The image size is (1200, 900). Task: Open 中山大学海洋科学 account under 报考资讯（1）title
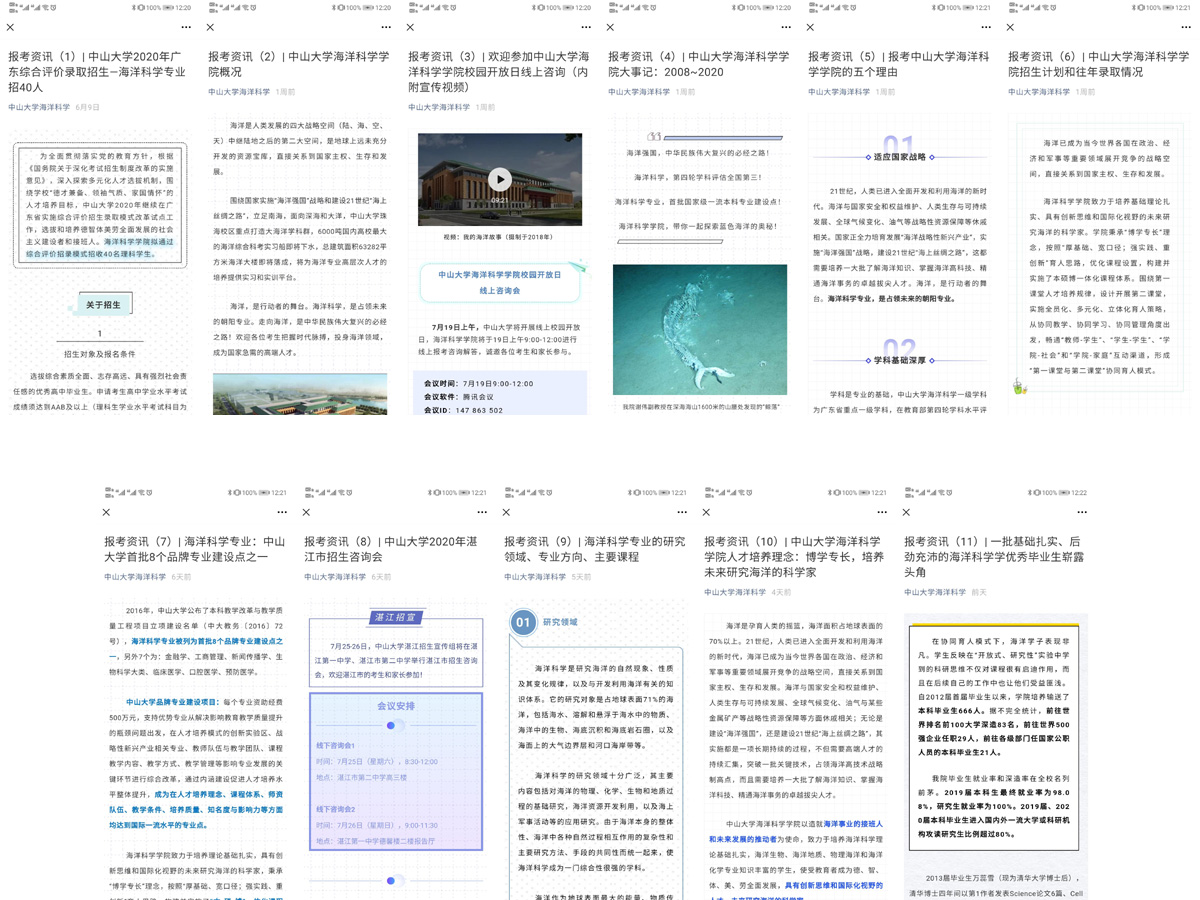tap(39, 107)
